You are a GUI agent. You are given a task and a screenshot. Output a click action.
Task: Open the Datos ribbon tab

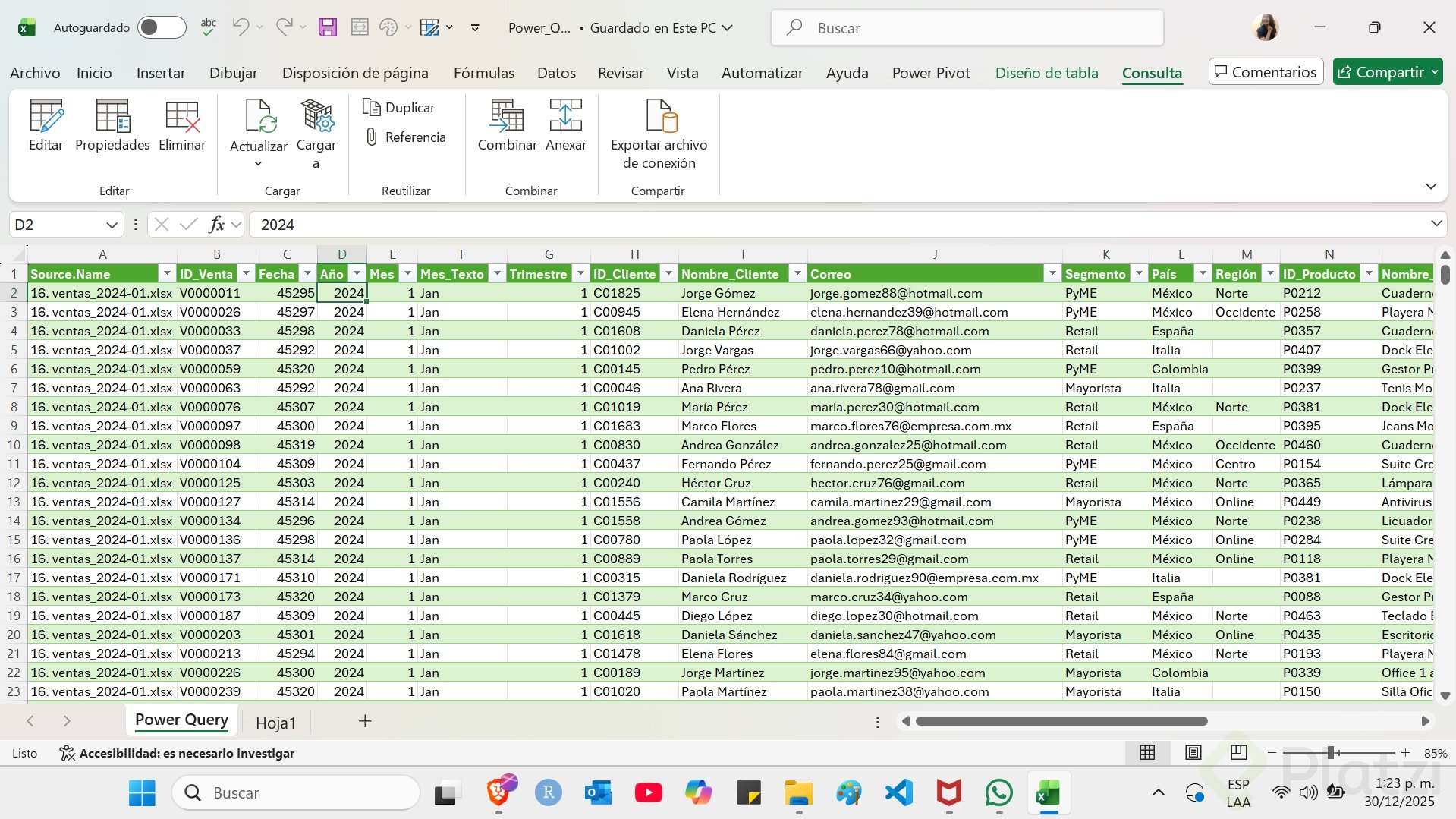(x=556, y=73)
